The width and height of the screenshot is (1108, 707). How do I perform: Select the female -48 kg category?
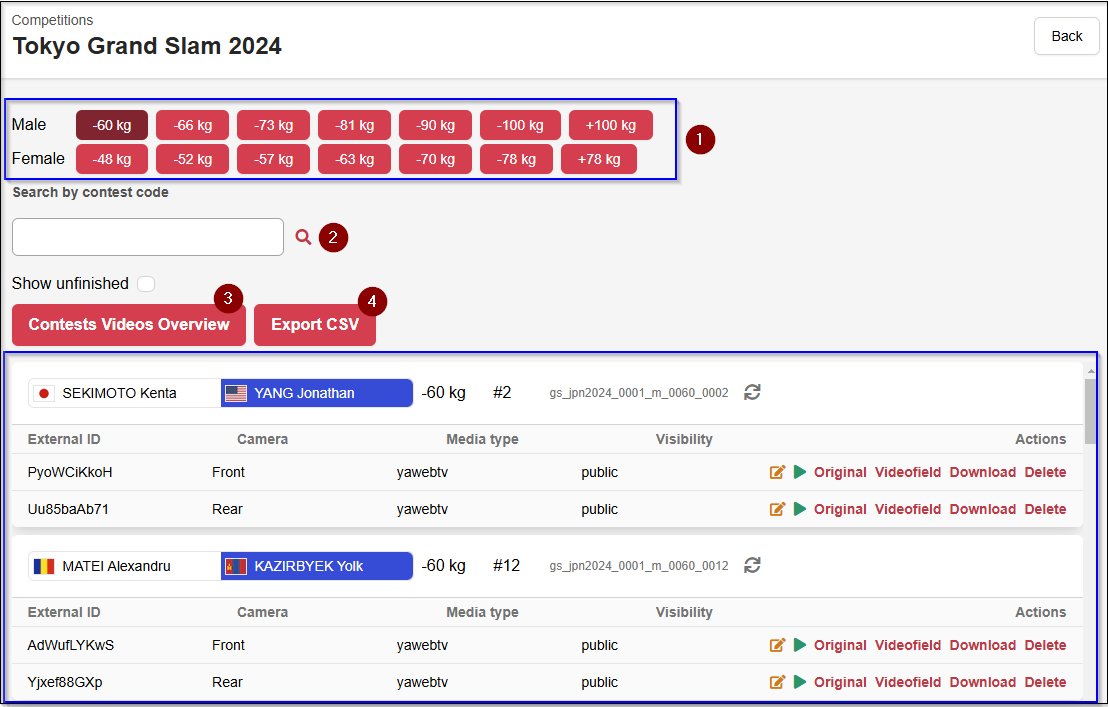coord(111,159)
